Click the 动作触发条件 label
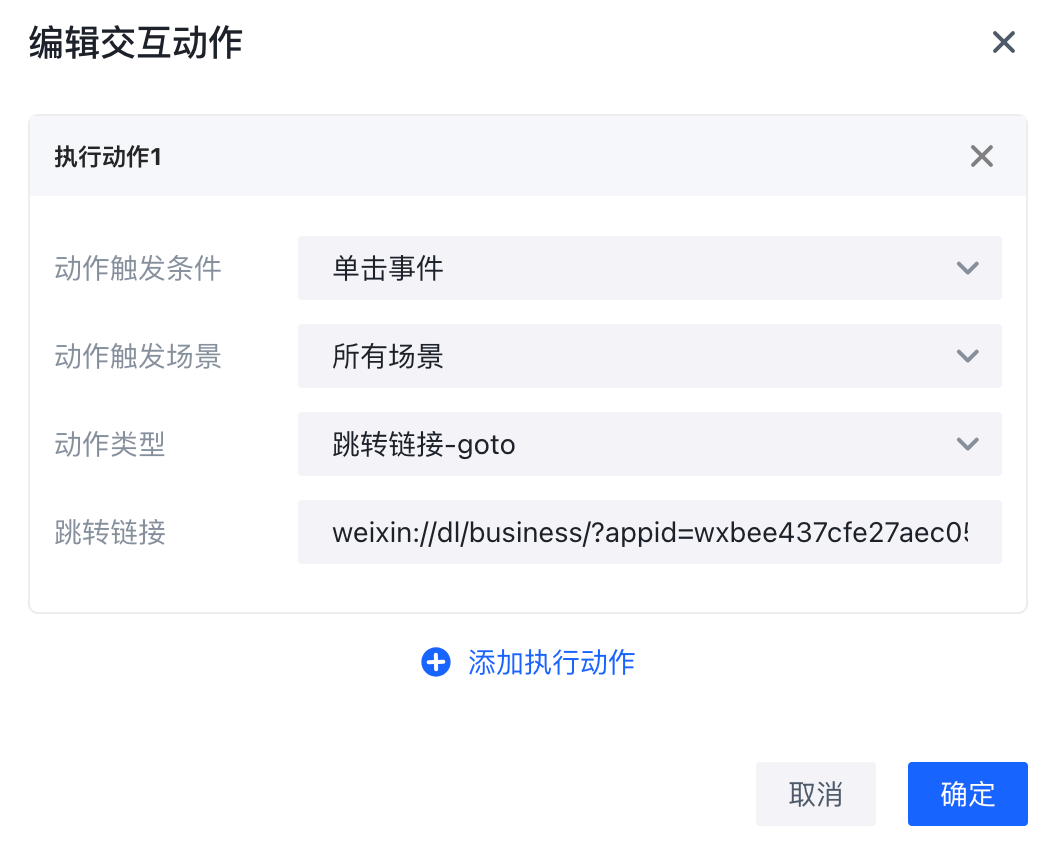The width and height of the screenshot is (1050, 842). point(138,268)
